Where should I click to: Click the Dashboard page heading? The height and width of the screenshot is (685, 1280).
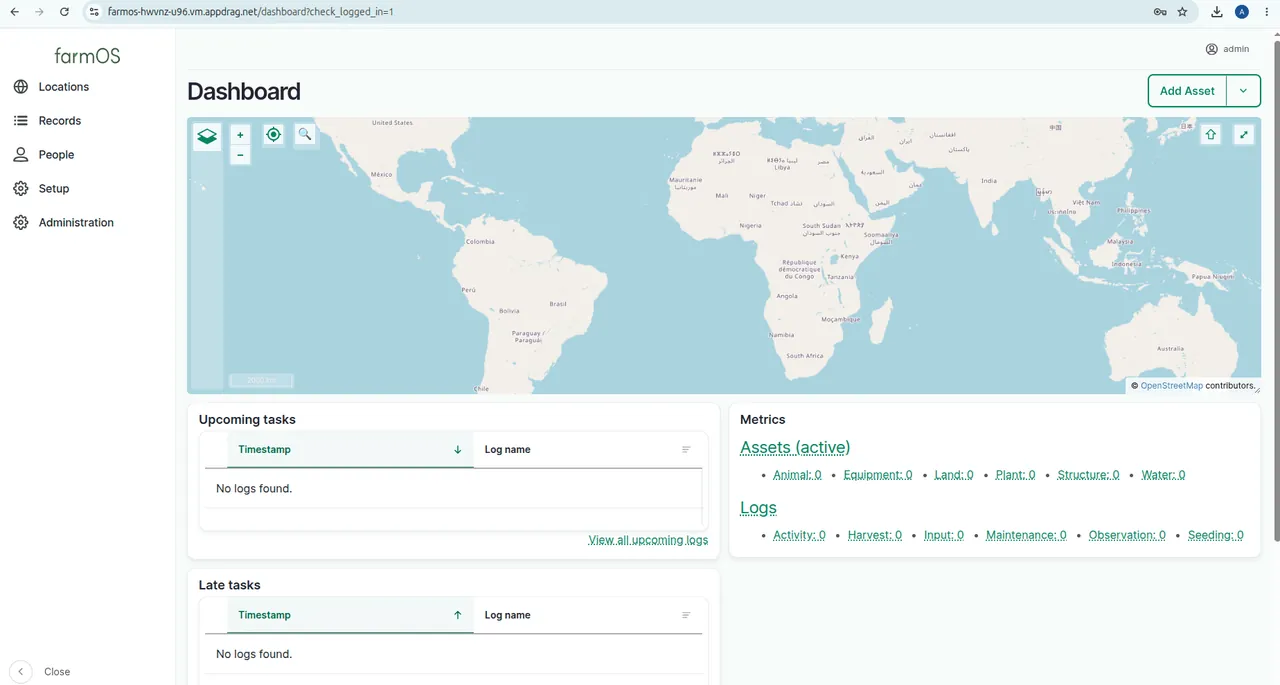[244, 91]
